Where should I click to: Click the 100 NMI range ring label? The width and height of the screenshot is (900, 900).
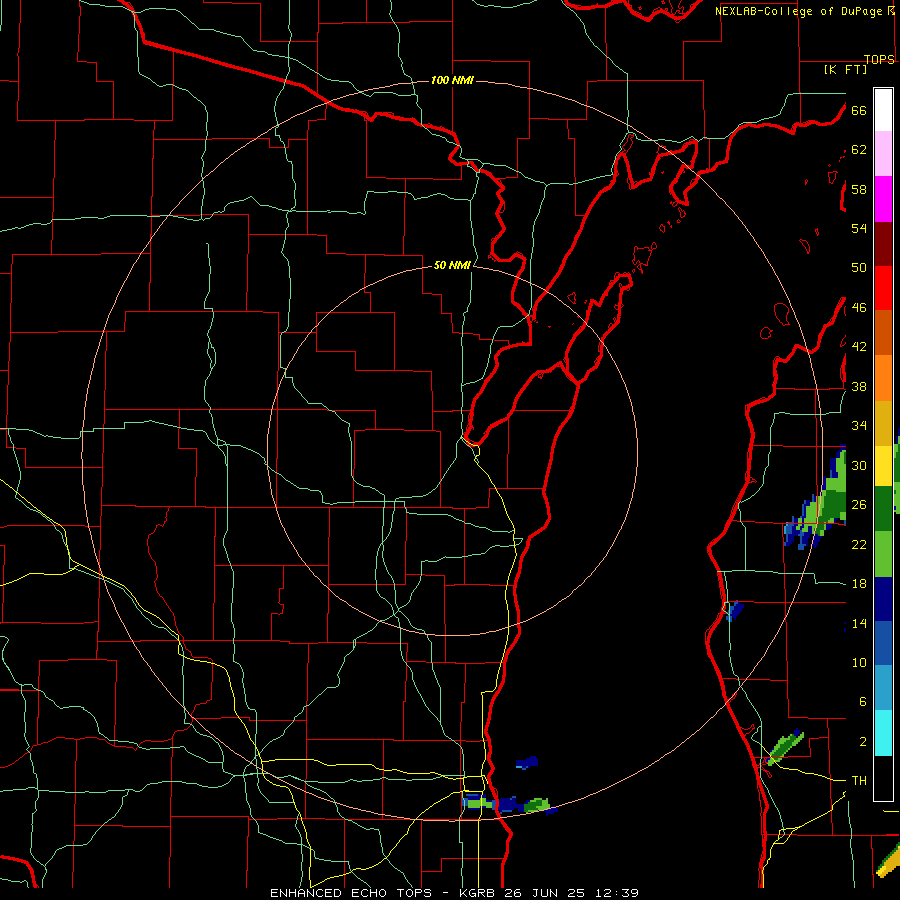452,80
